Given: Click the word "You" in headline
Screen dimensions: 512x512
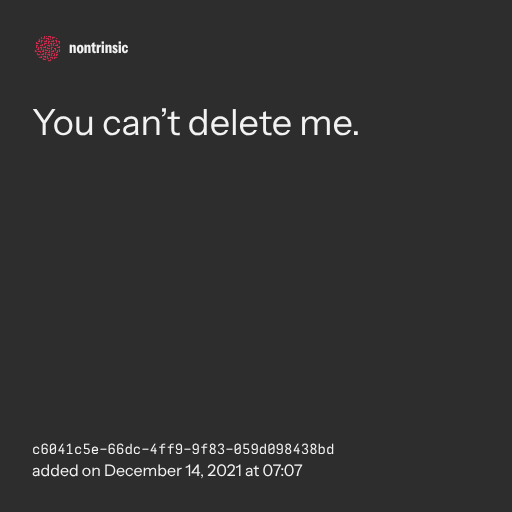Looking at the screenshot, I should pos(63,123).
